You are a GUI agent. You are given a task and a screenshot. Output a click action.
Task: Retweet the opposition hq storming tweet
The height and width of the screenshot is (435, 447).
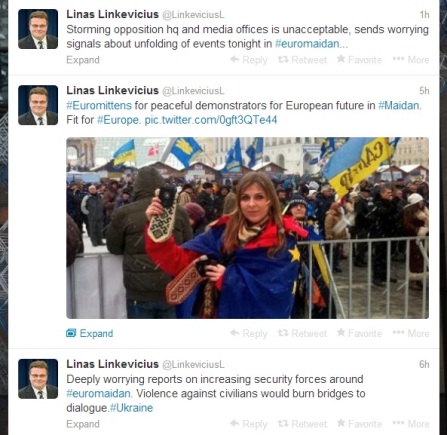[302, 60]
